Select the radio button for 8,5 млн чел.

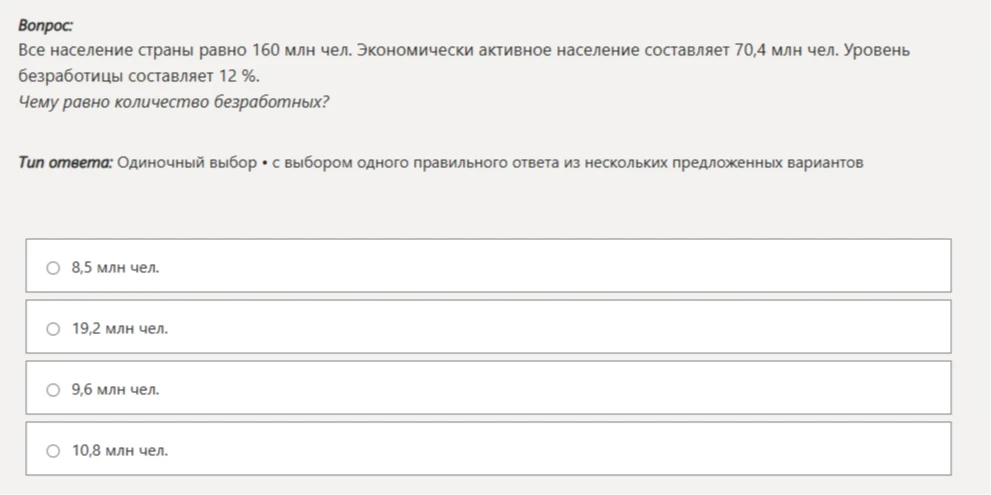click(x=53, y=268)
